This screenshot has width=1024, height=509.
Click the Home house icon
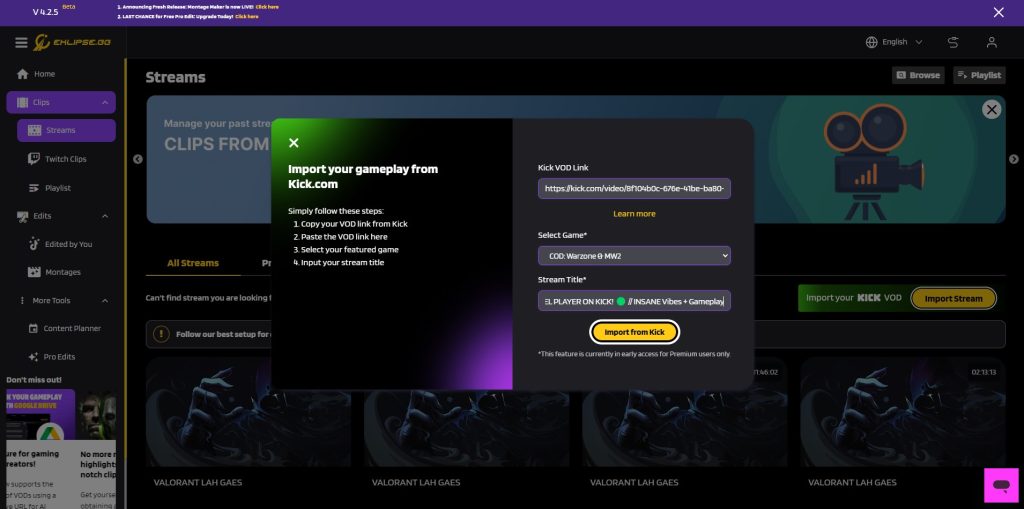tap(23, 74)
